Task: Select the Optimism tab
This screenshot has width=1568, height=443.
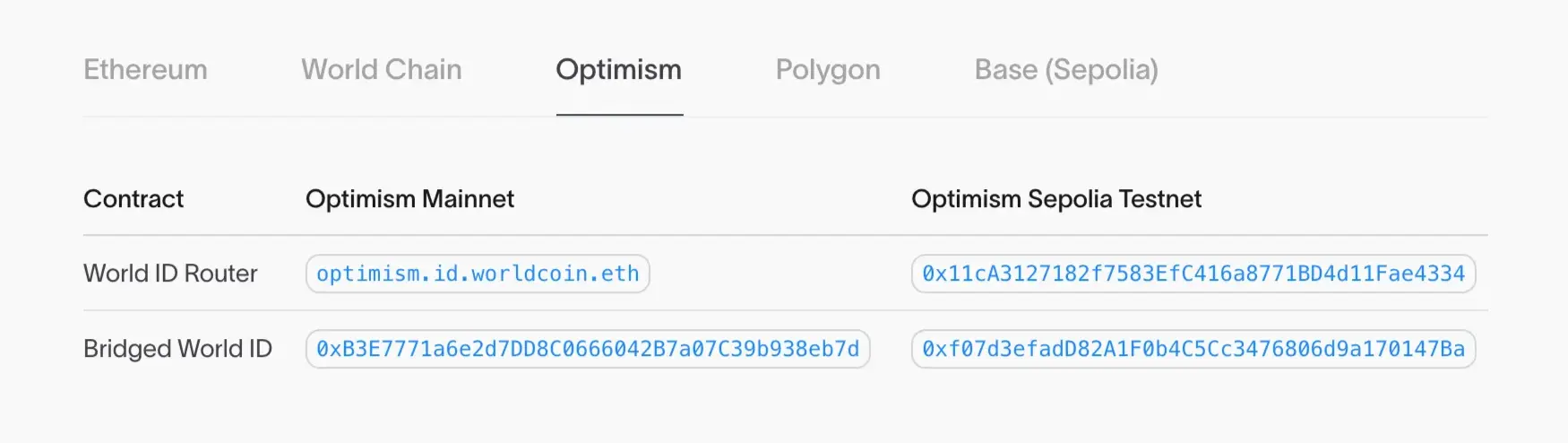Action: 619,70
